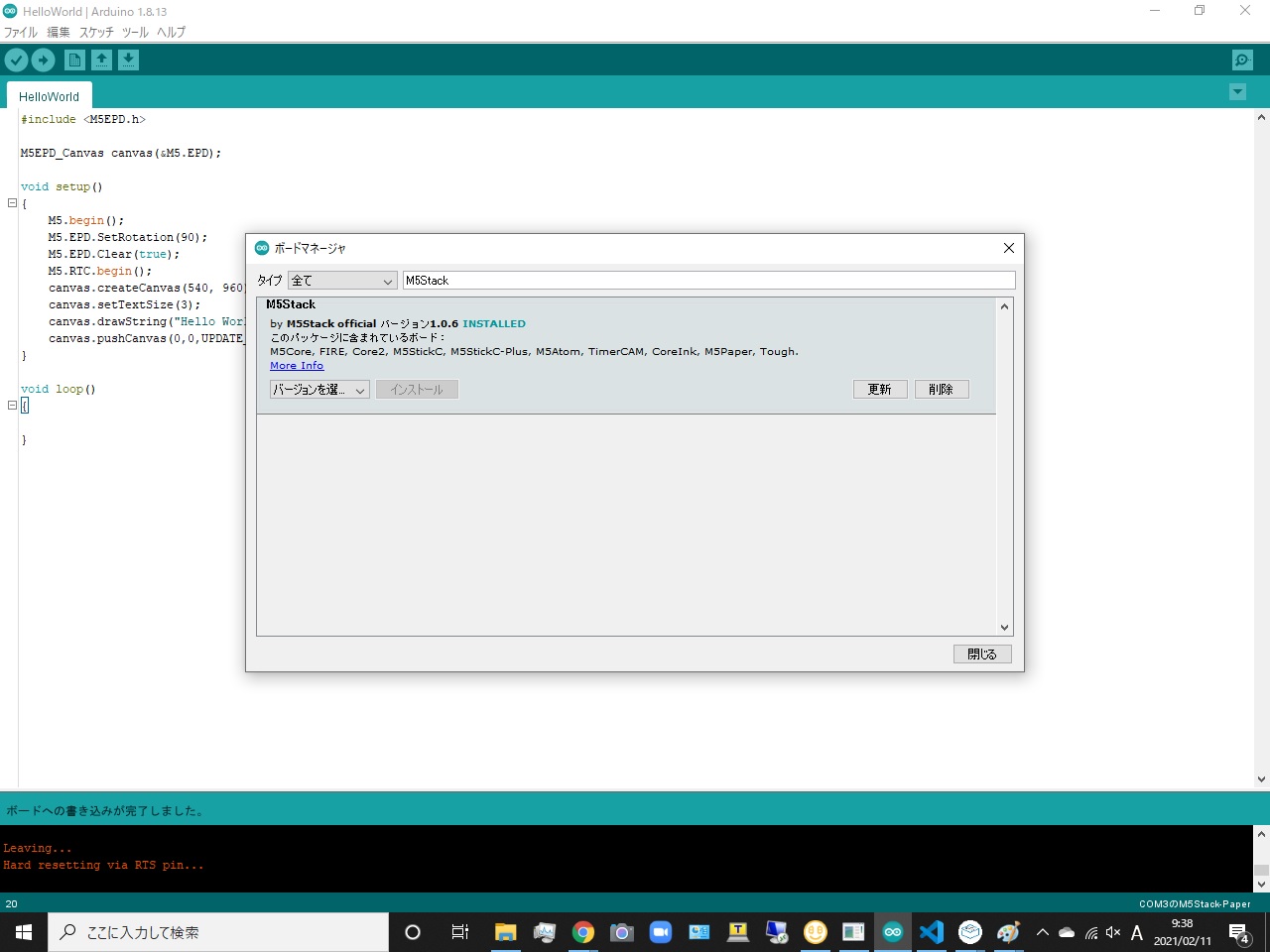Open the ヘルプ menu
This screenshot has width=1270, height=952.
pos(171,32)
